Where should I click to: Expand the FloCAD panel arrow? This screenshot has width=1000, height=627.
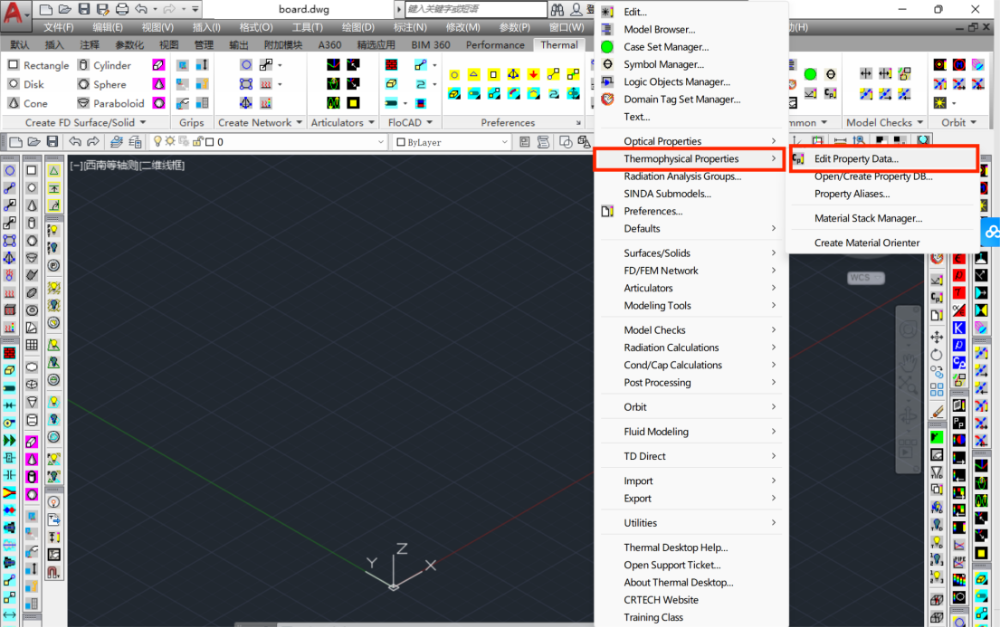pos(429,122)
